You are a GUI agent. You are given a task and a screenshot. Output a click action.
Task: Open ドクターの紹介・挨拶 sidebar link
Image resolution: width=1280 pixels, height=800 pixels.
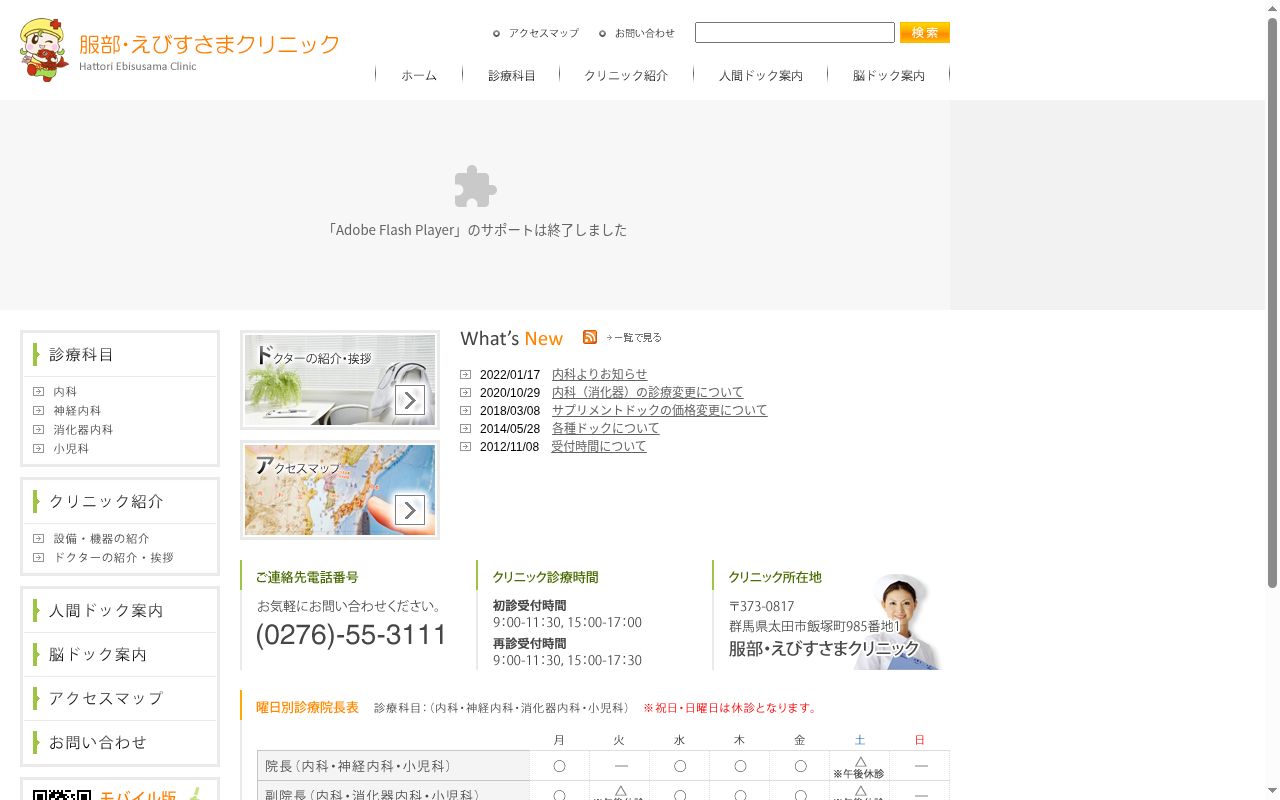click(x=113, y=558)
